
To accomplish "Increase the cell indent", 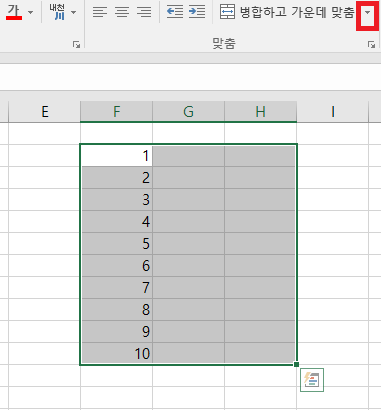I will click(197, 12).
